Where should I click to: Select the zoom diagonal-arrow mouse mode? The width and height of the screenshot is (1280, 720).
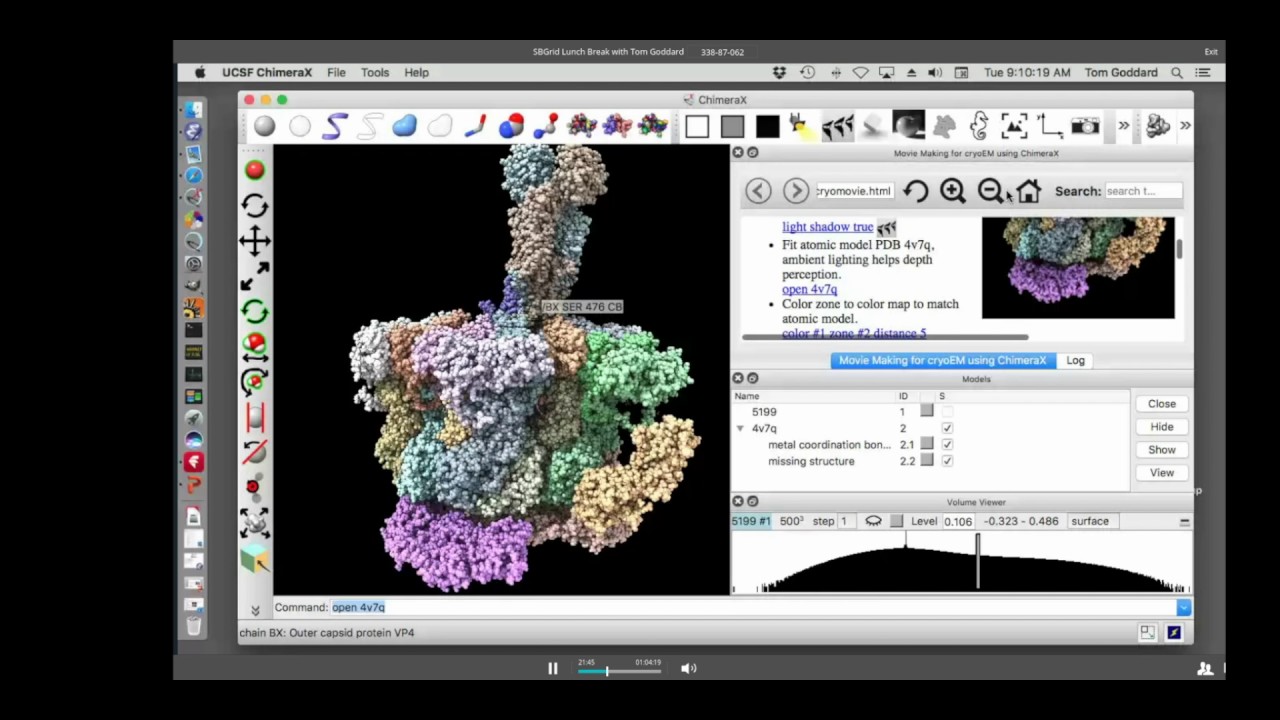[255, 276]
